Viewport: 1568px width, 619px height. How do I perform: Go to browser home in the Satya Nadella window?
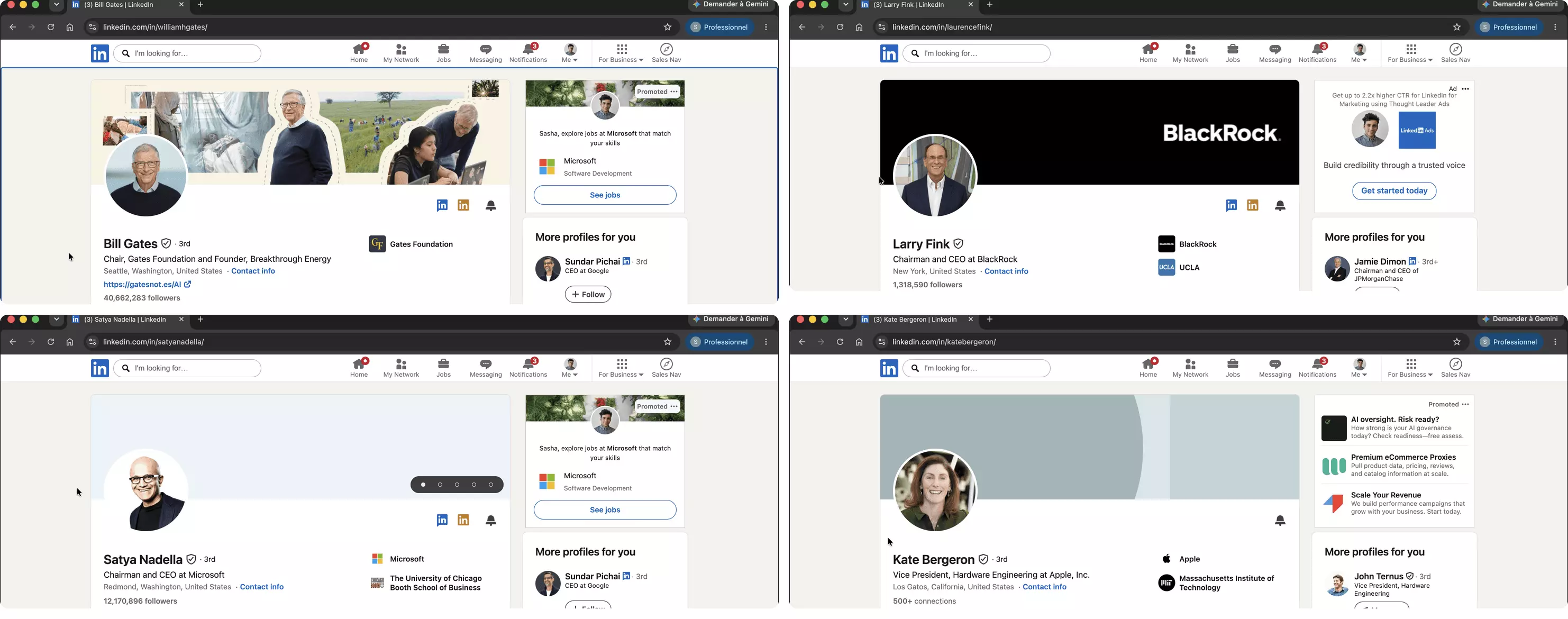[x=69, y=341]
